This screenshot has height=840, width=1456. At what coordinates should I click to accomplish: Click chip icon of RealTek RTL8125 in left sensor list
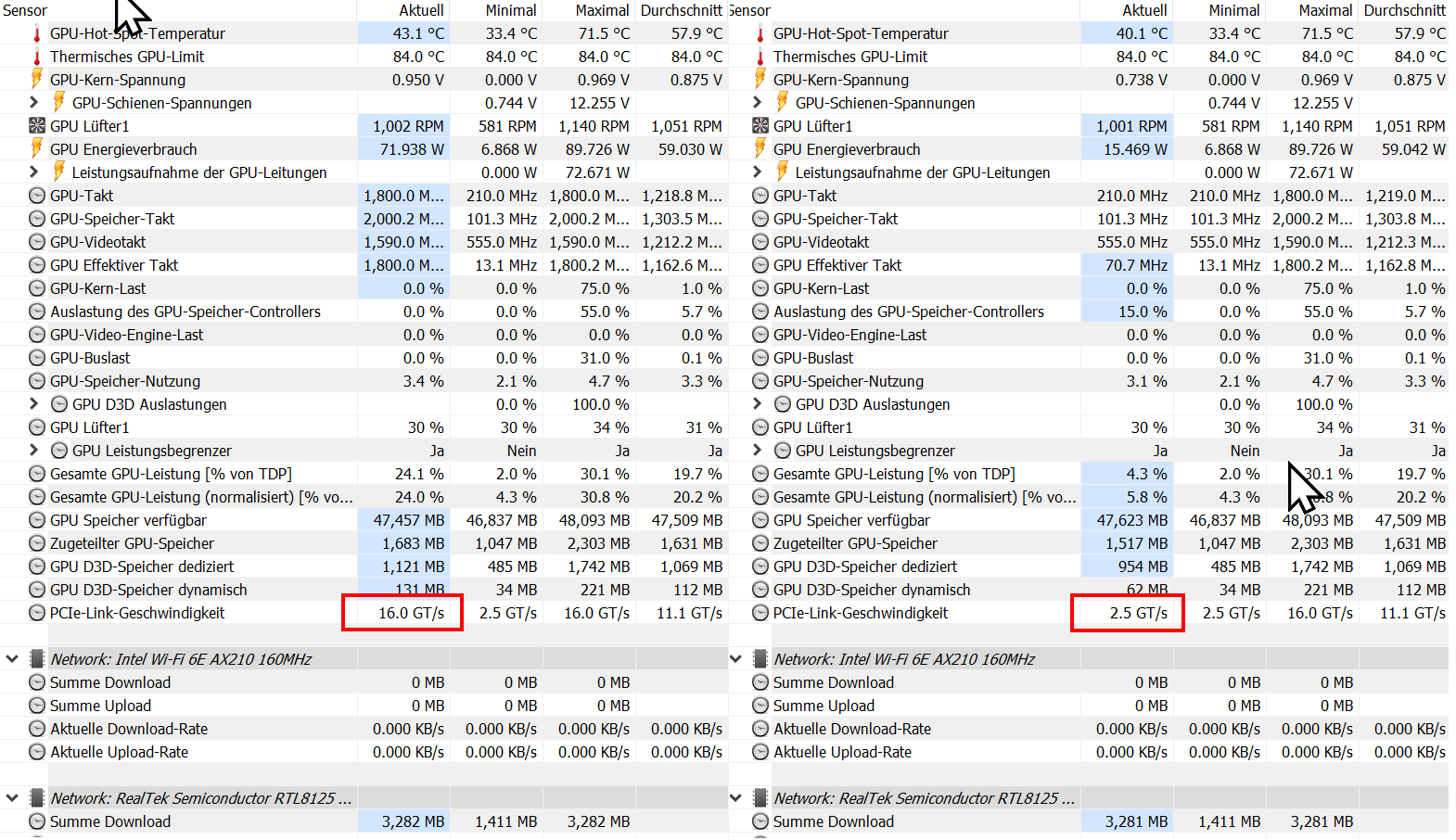pyautogui.click(x=37, y=798)
